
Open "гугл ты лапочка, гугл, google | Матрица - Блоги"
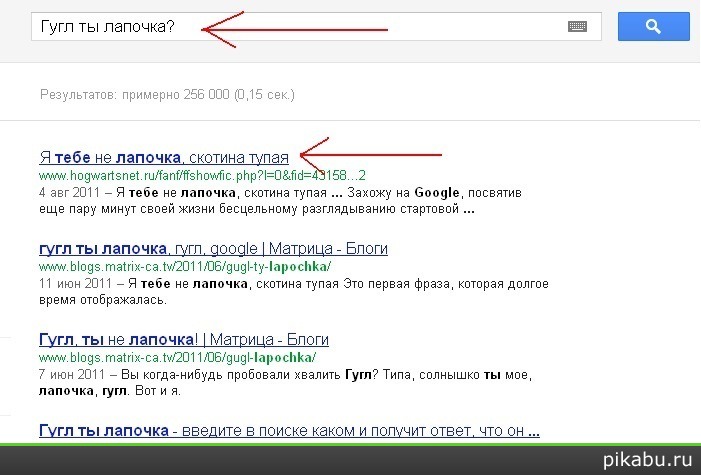pos(212,248)
